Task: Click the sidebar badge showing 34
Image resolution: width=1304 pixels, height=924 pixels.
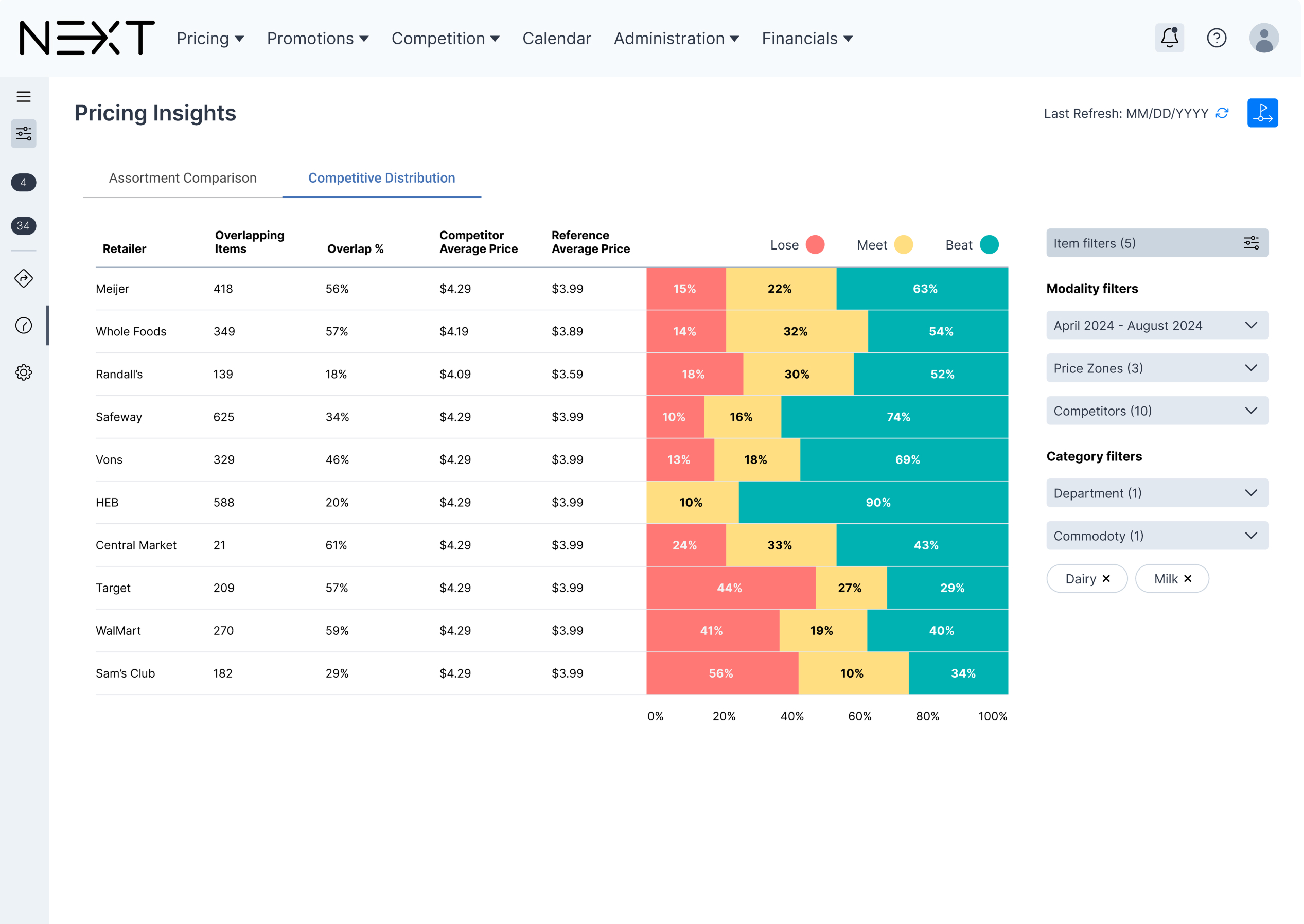Action: (23, 226)
